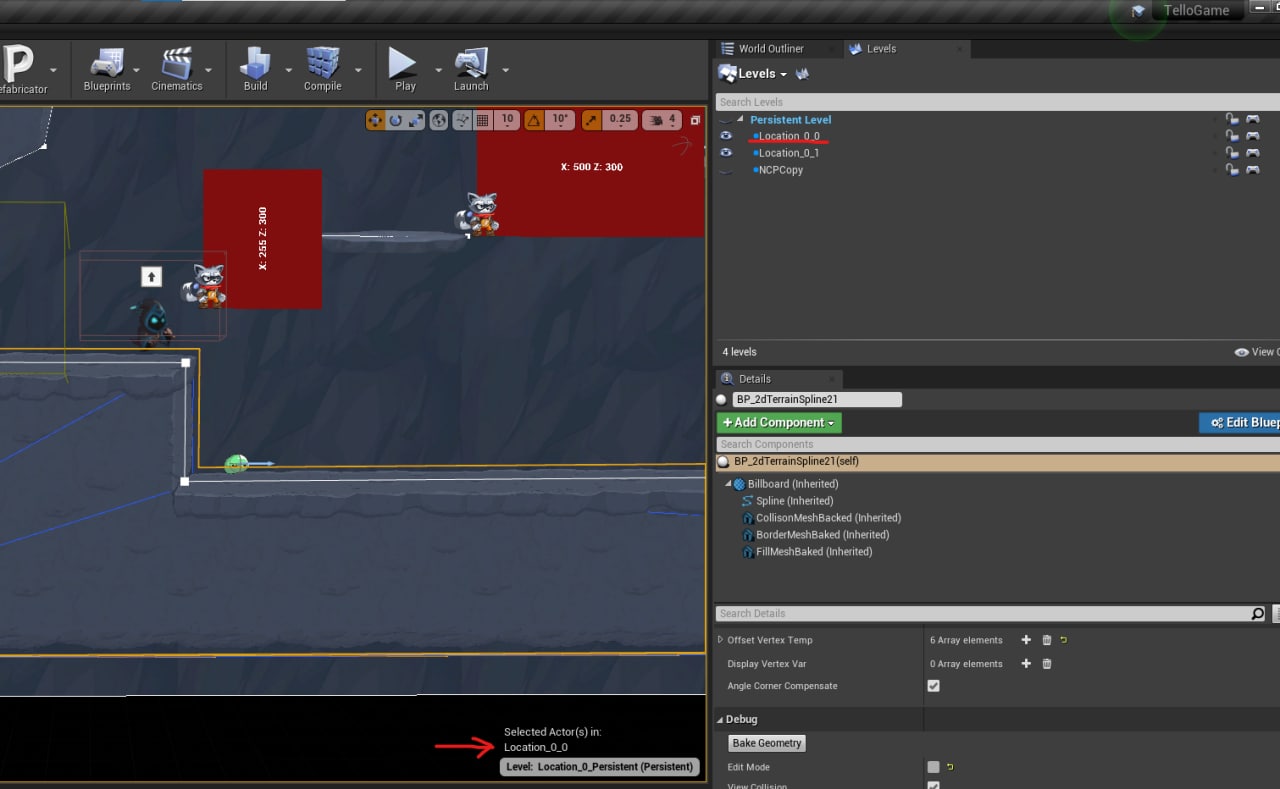The width and height of the screenshot is (1280, 789).
Task: Open the Cinematics dropdown arrow
Action: point(208,71)
